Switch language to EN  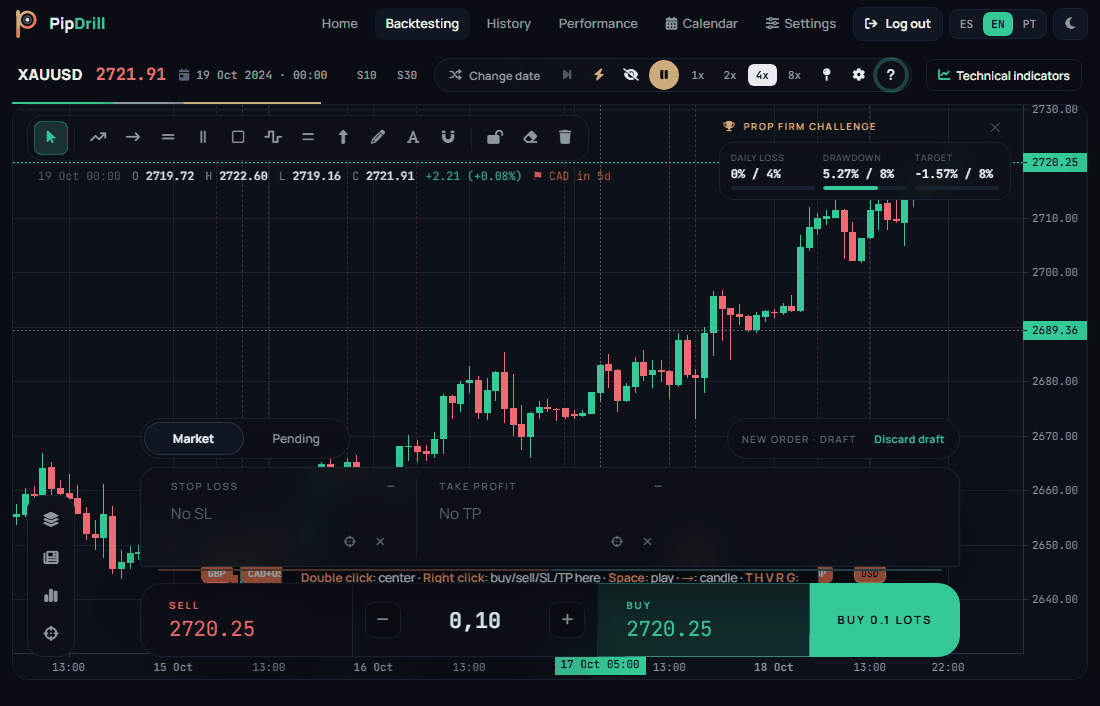tap(998, 24)
